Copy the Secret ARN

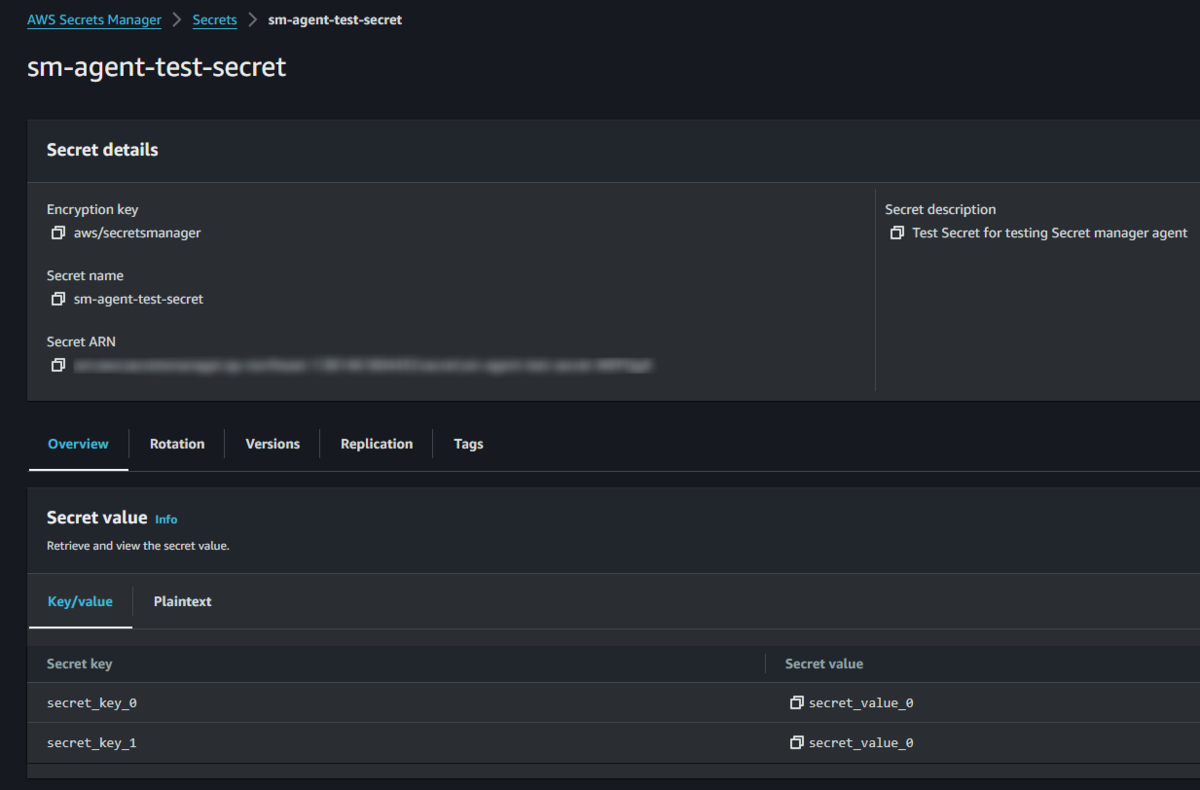point(58,364)
